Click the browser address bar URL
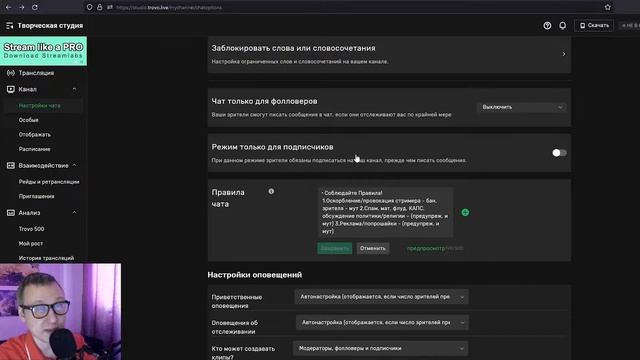 169,7
